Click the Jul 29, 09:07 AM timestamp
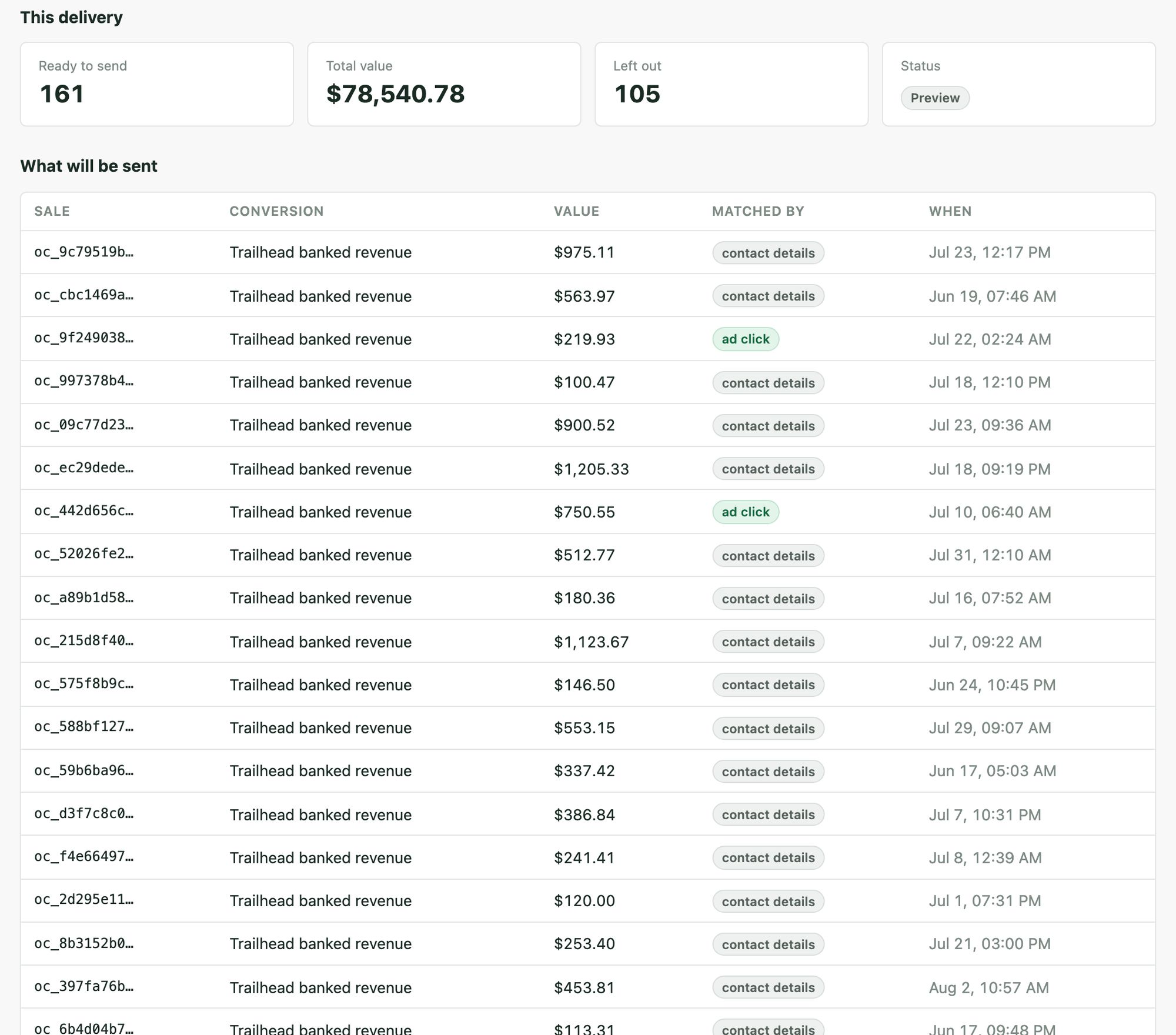The width and height of the screenshot is (1176, 1035). (990, 728)
